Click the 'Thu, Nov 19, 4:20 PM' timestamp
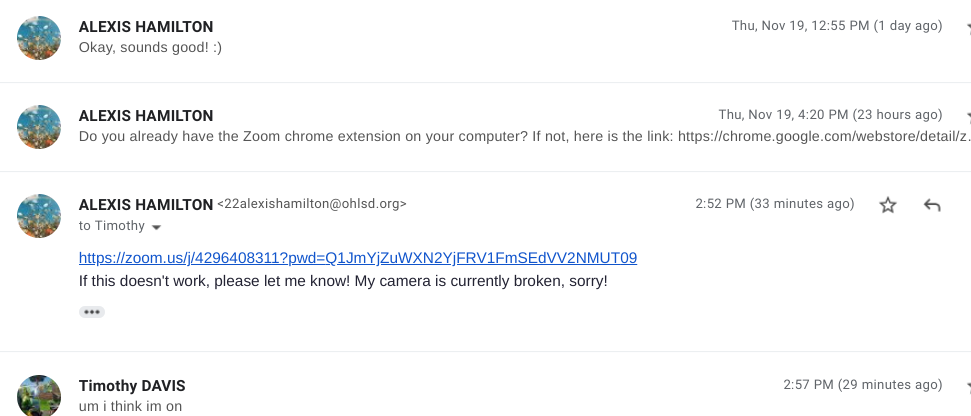The height and width of the screenshot is (416, 971). [x=830, y=115]
